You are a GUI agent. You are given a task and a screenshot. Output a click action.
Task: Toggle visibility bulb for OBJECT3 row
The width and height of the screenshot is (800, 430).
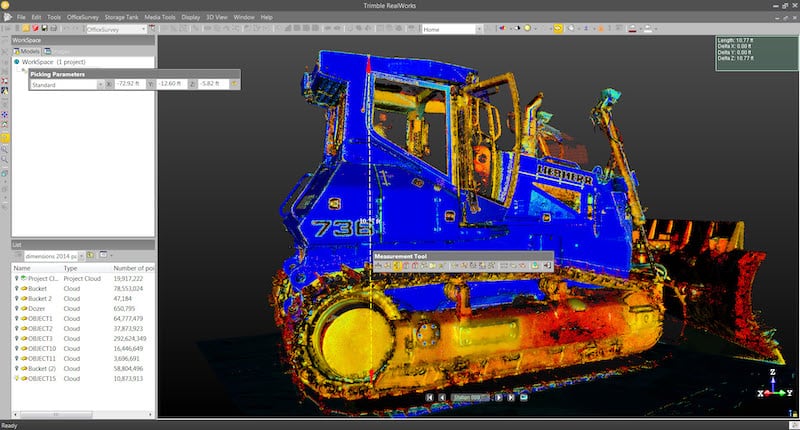tap(16, 338)
